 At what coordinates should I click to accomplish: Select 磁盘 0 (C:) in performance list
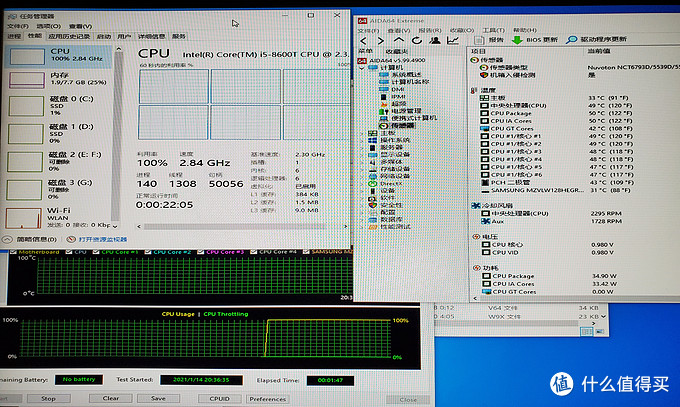point(59,105)
